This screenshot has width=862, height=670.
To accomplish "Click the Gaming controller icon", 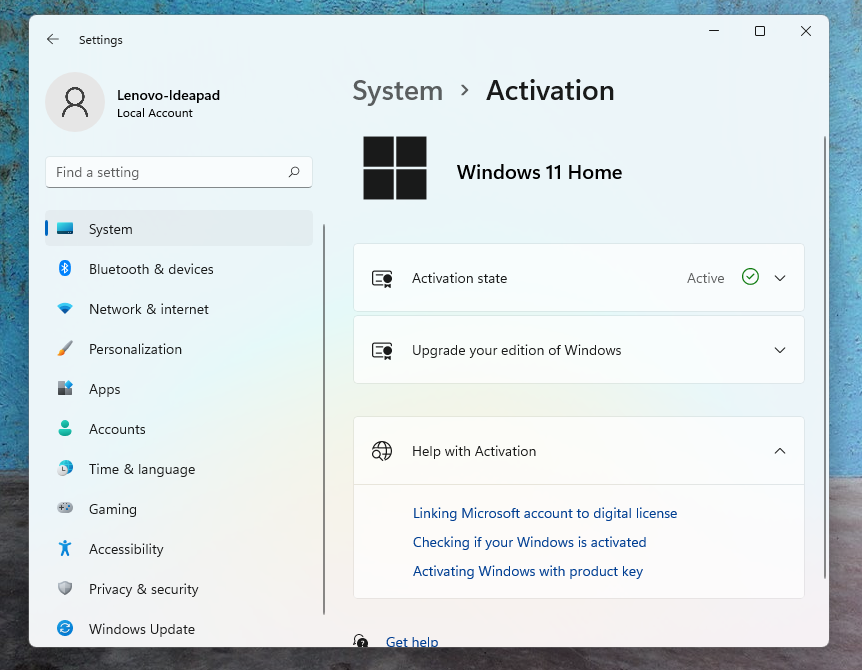I will coord(65,508).
